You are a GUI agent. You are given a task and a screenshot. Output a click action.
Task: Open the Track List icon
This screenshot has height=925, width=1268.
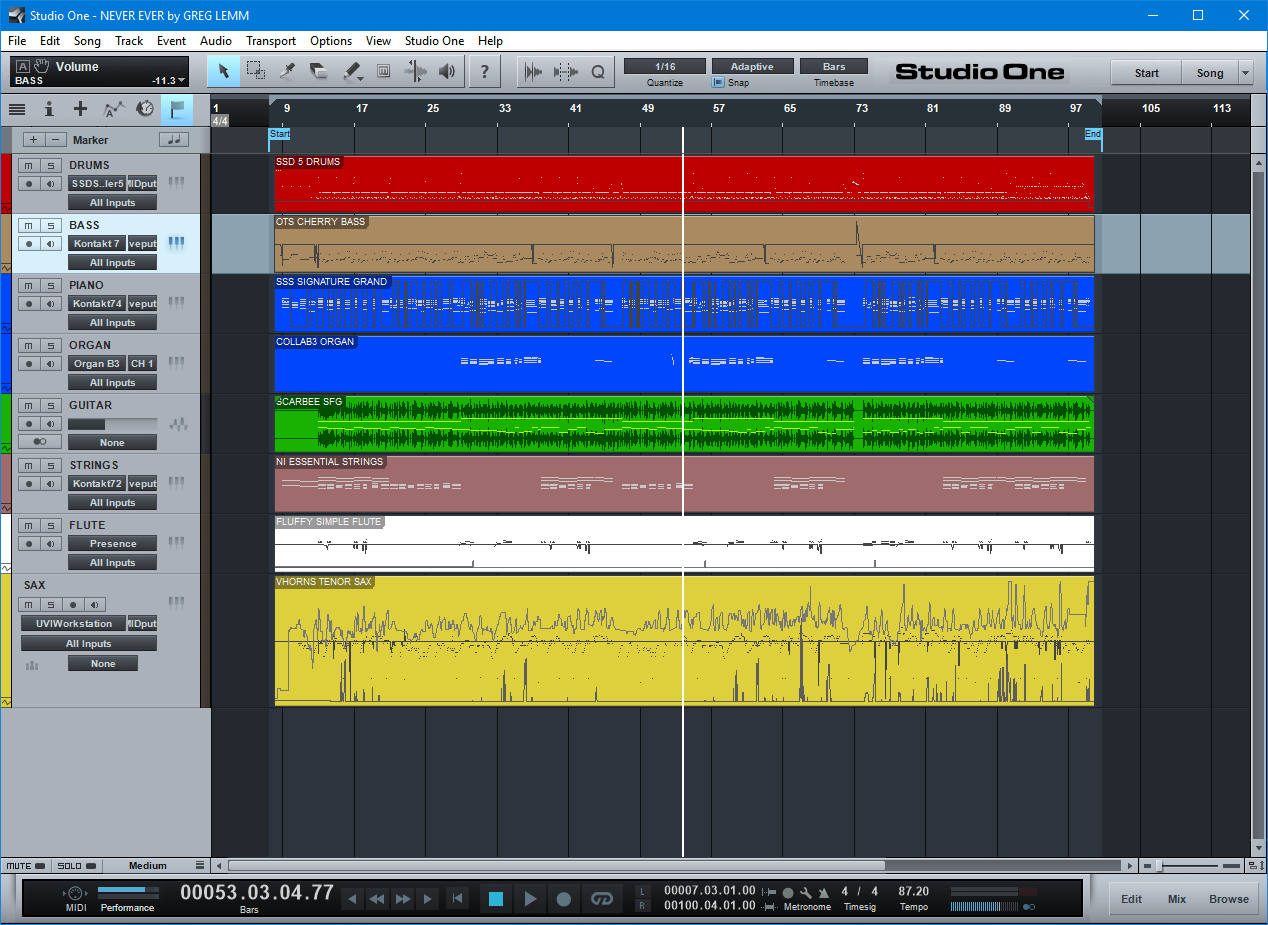(17, 109)
